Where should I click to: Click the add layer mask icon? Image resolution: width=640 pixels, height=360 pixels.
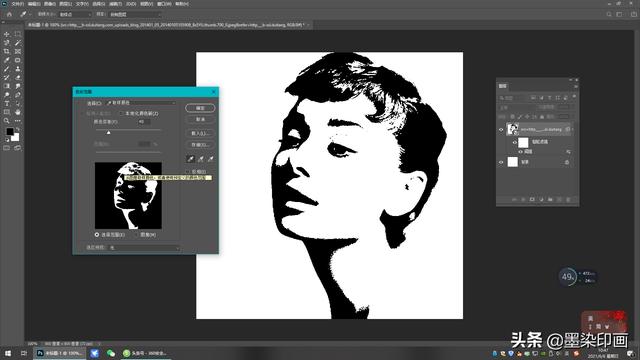(x=532, y=199)
